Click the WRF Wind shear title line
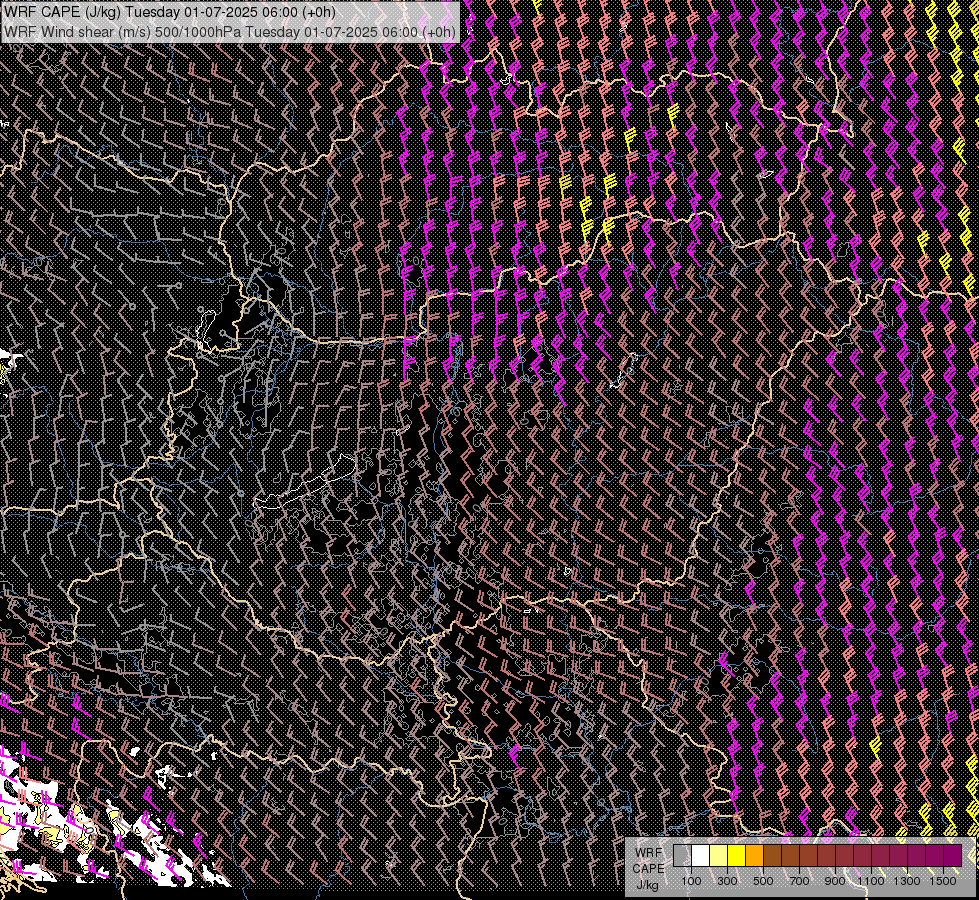979x900 pixels. tap(230, 32)
